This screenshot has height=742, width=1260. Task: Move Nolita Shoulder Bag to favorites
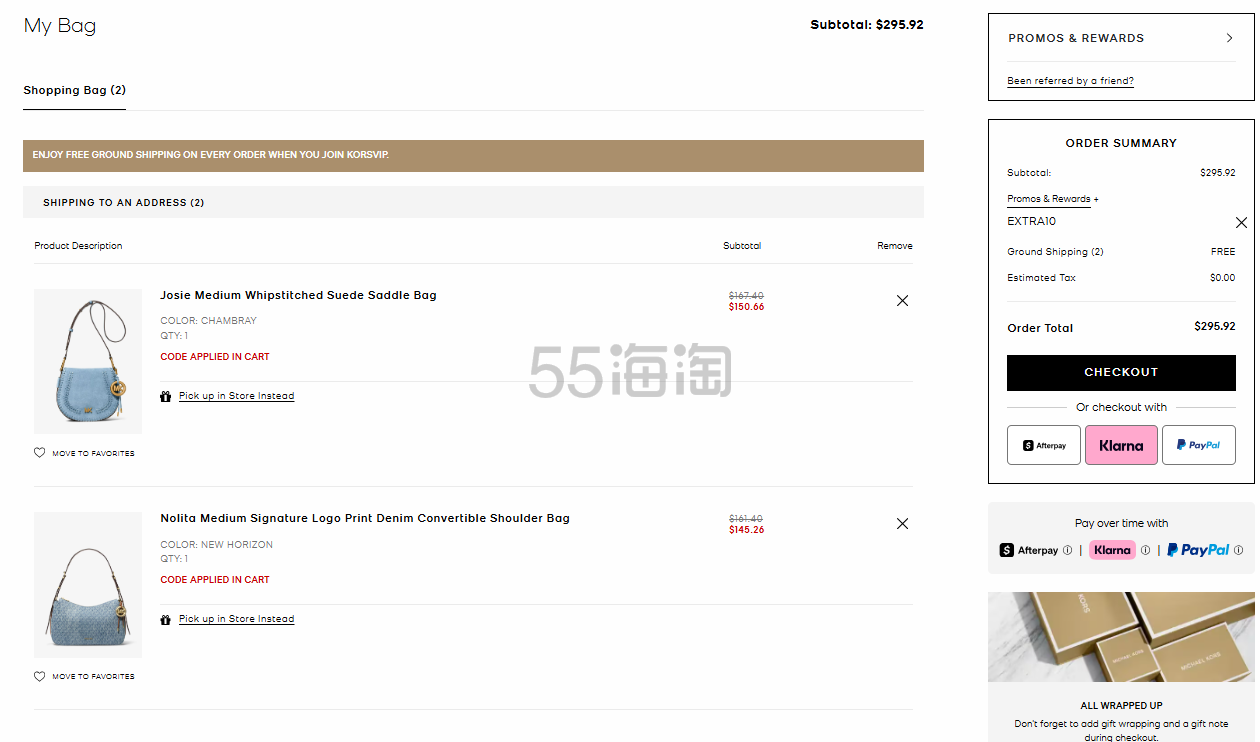pyautogui.click(x=93, y=676)
